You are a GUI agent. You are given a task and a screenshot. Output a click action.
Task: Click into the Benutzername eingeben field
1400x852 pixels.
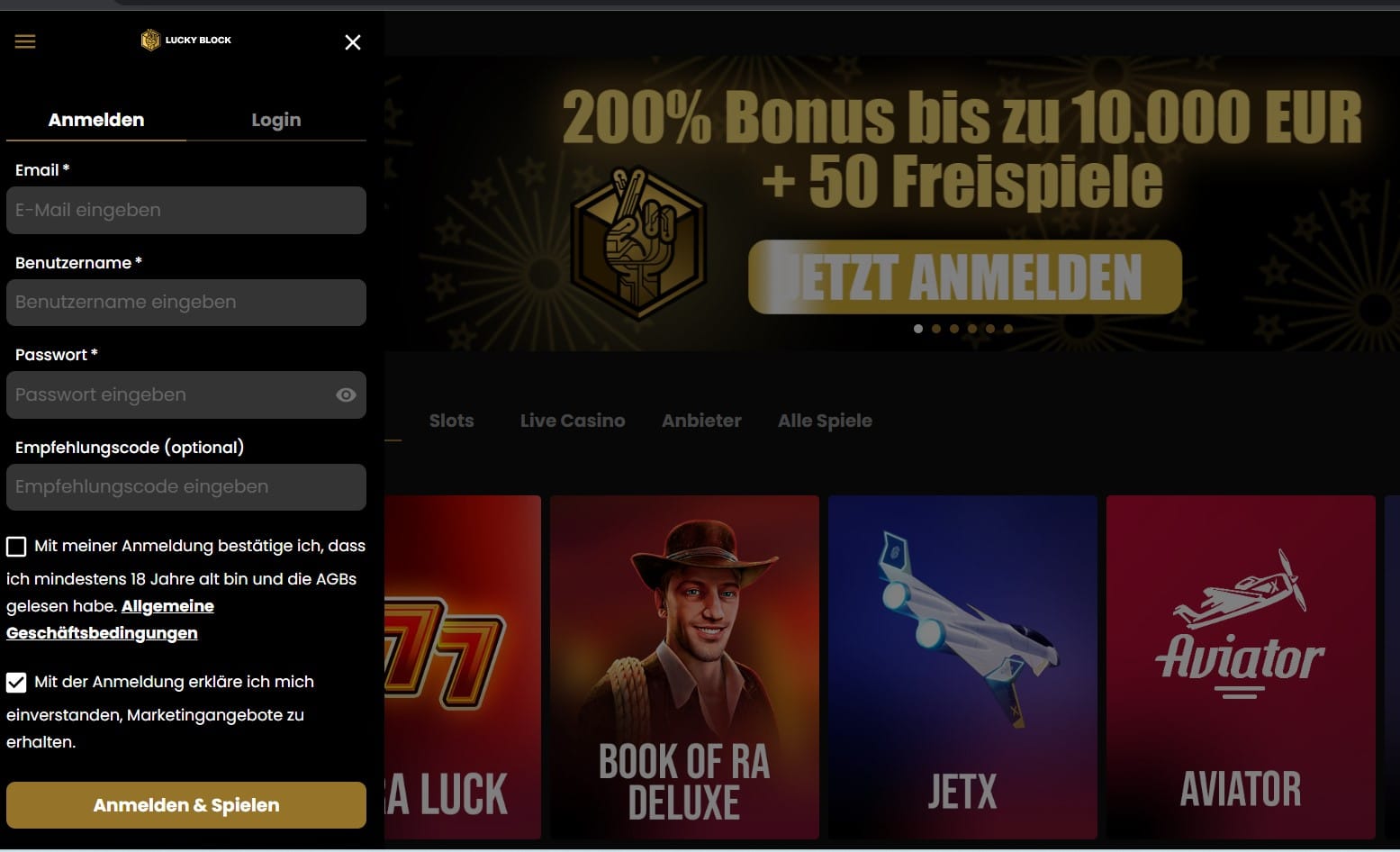click(x=186, y=303)
